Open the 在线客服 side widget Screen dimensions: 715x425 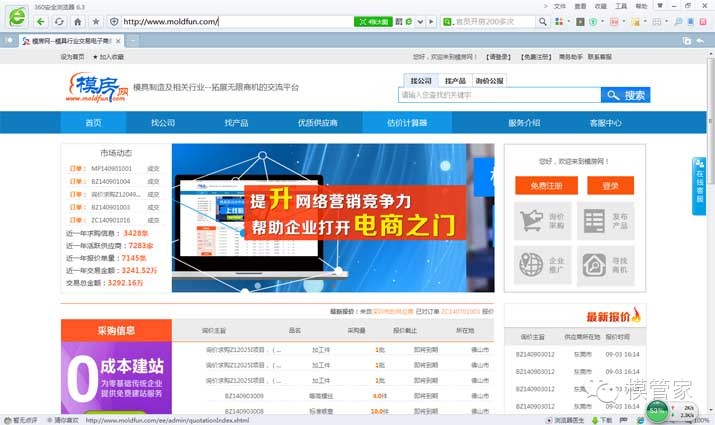click(699, 186)
